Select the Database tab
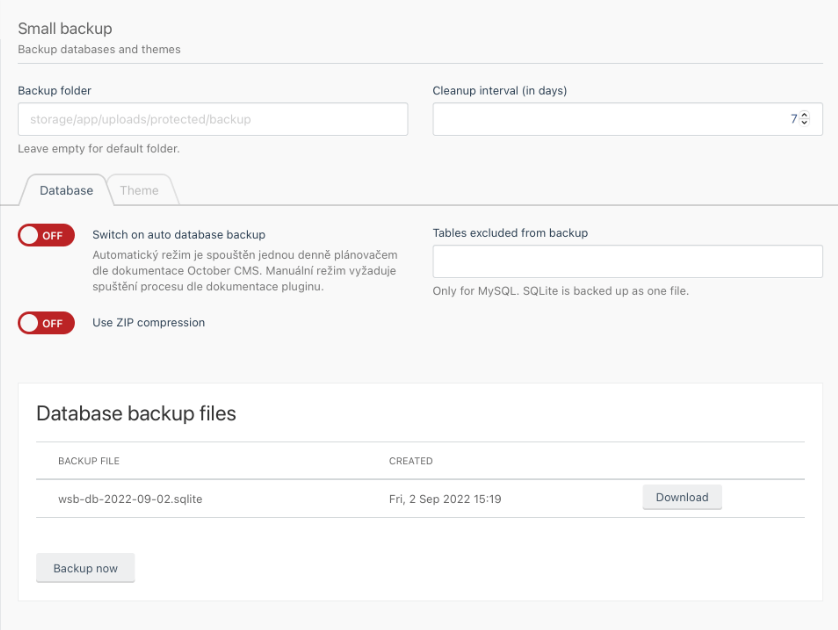 [x=66, y=190]
